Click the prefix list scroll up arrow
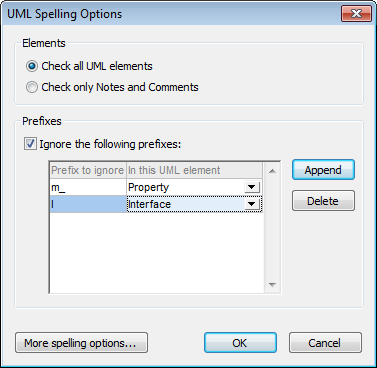This screenshot has height=368, width=377. (x=272, y=171)
